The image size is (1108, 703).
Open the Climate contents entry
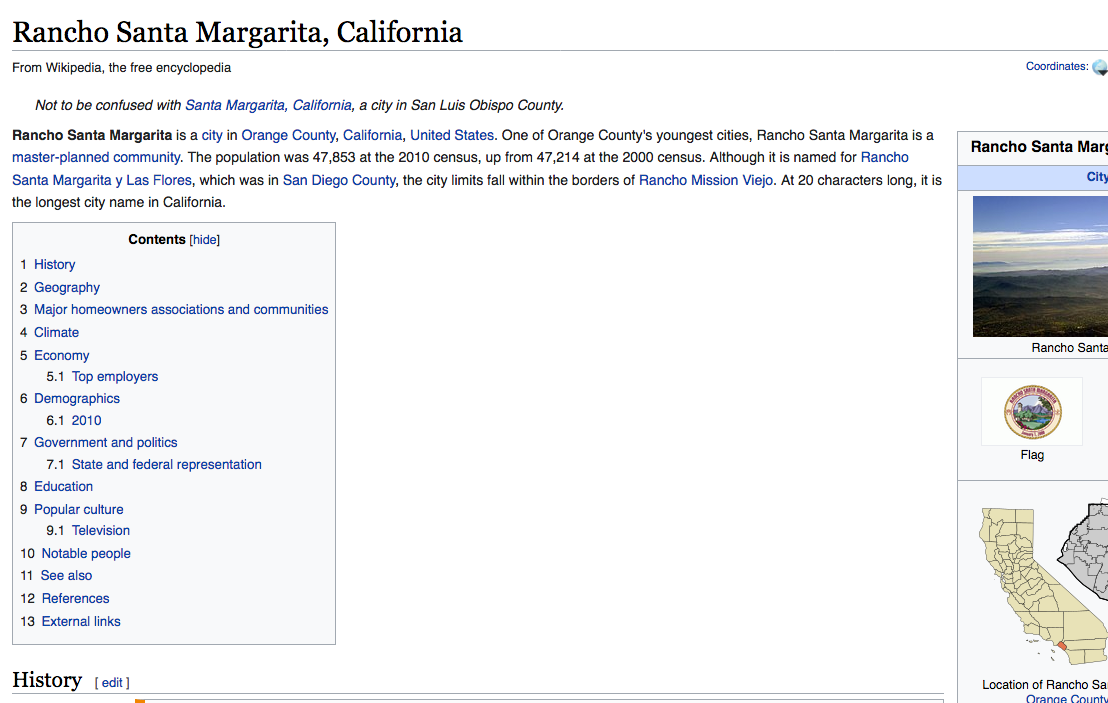click(x=56, y=332)
